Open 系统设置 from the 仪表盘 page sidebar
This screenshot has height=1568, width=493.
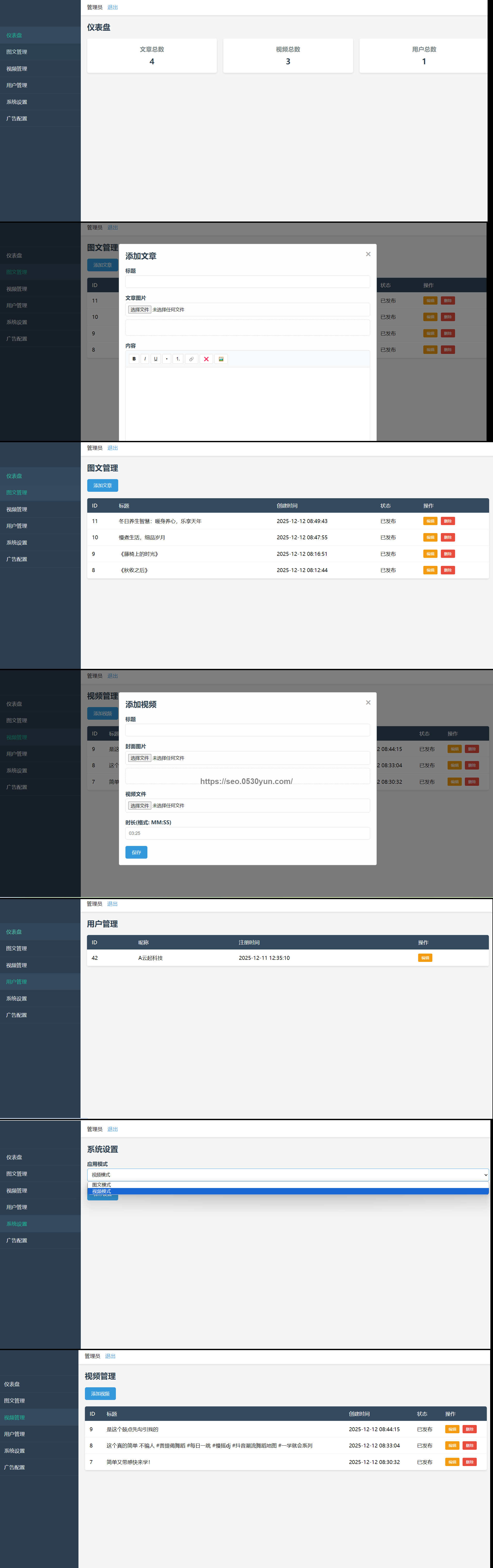point(40,102)
